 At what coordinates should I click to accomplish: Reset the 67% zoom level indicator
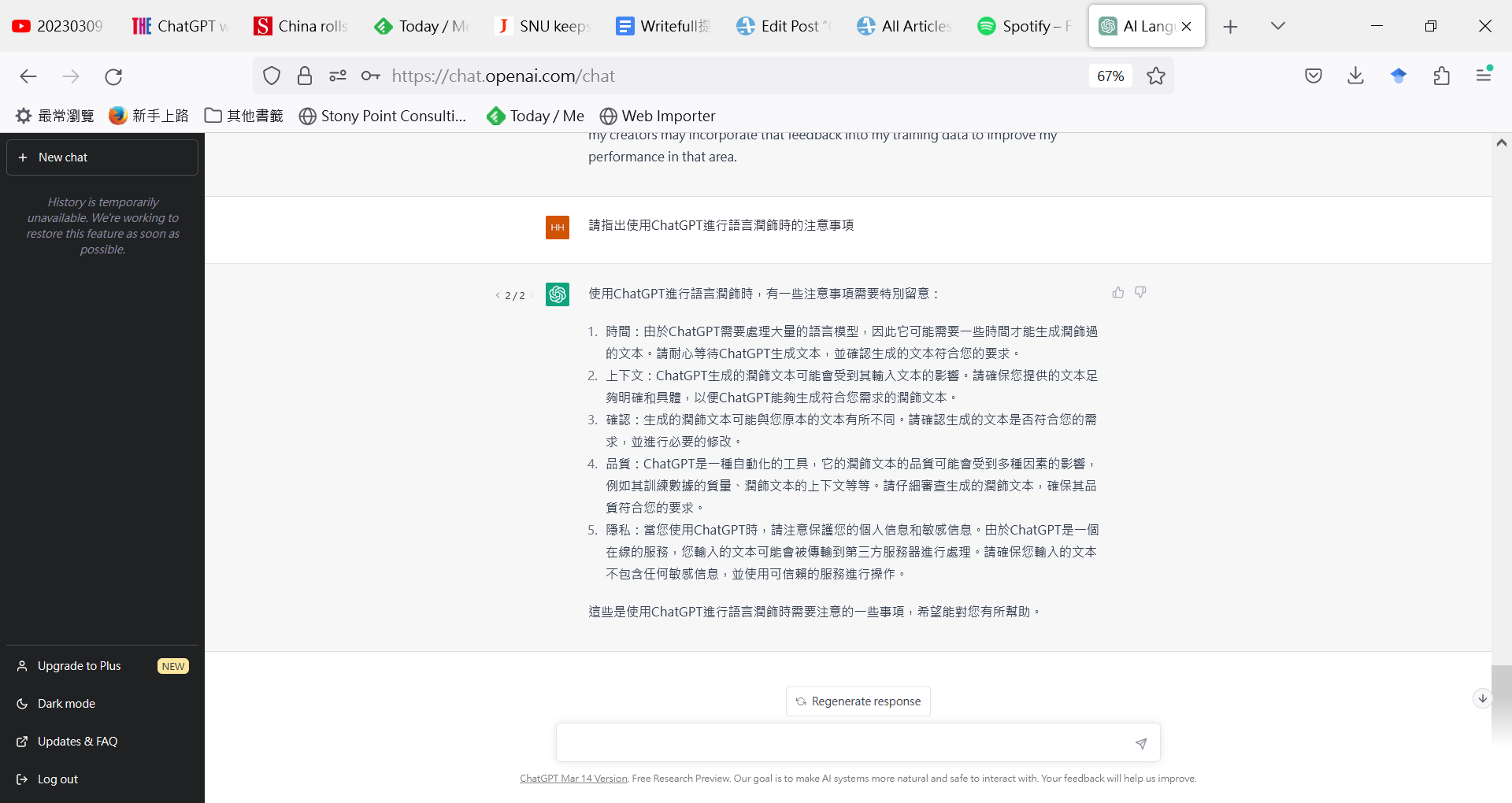(x=1110, y=76)
